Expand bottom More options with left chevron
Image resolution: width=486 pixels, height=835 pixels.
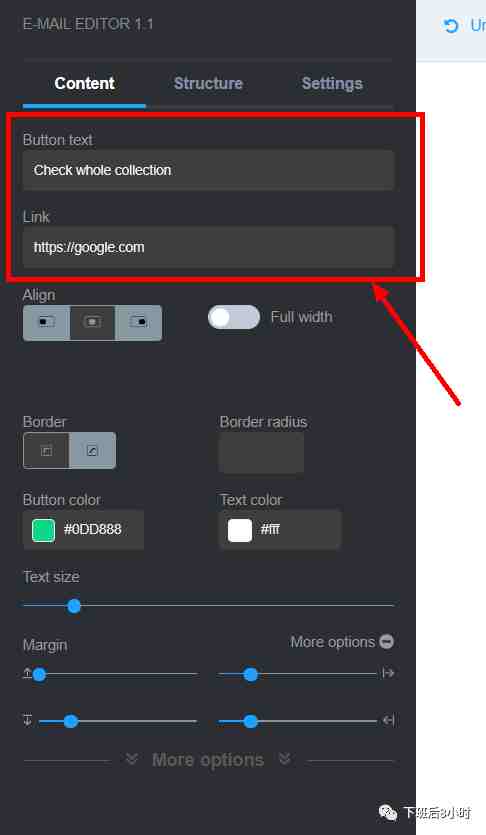tap(131, 759)
